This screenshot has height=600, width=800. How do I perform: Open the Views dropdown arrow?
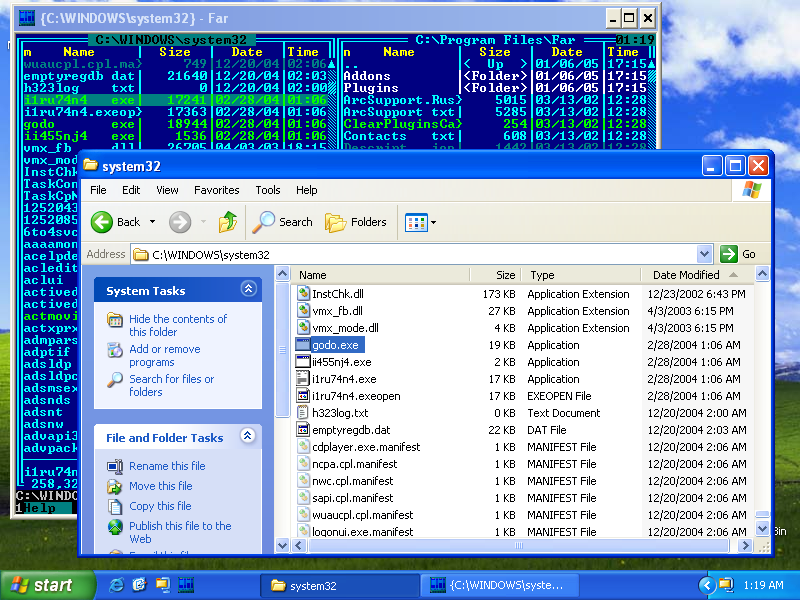click(434, 222)
